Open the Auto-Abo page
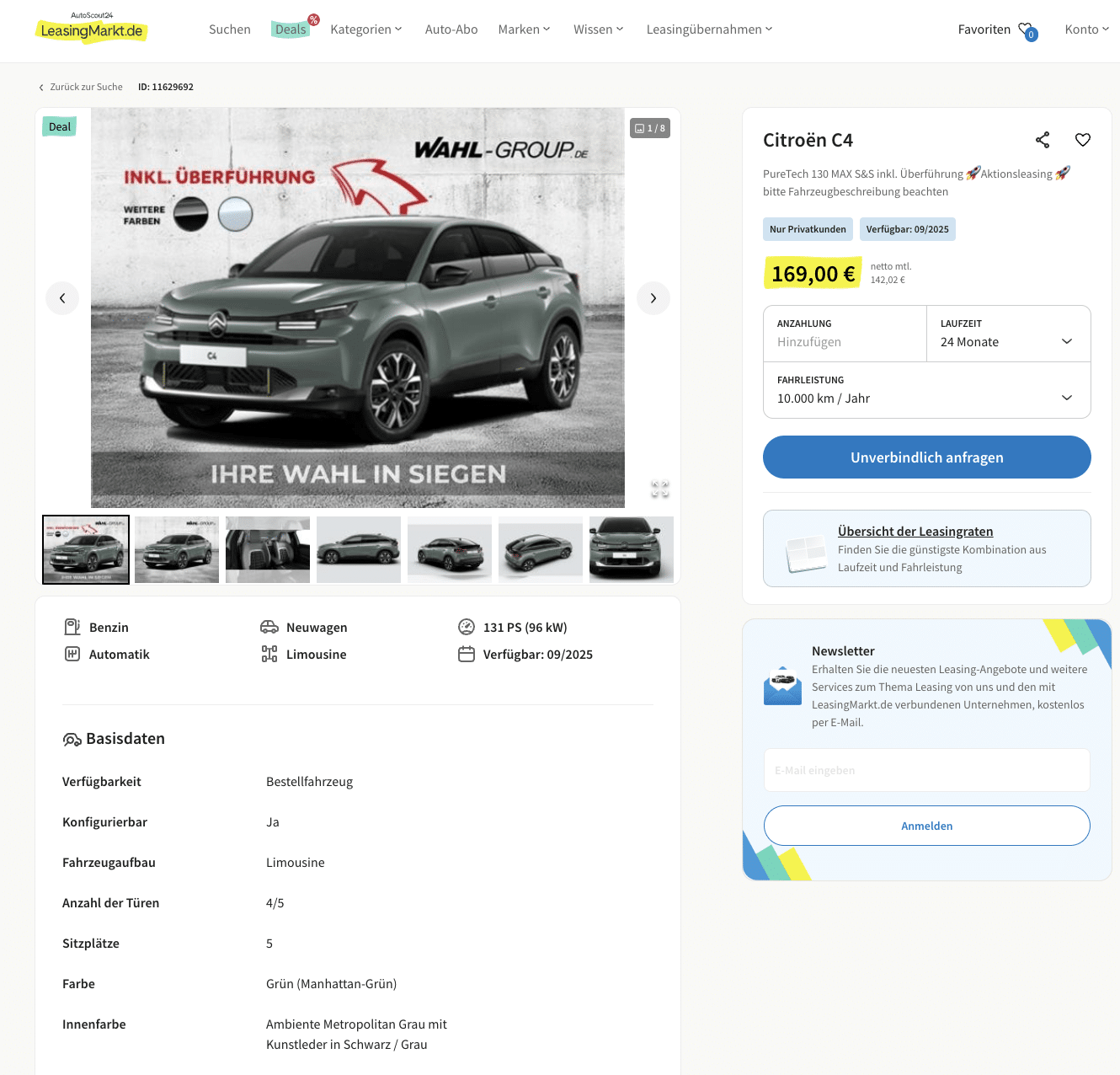The image size is (1120, 1075). click(x=451, y=29)
